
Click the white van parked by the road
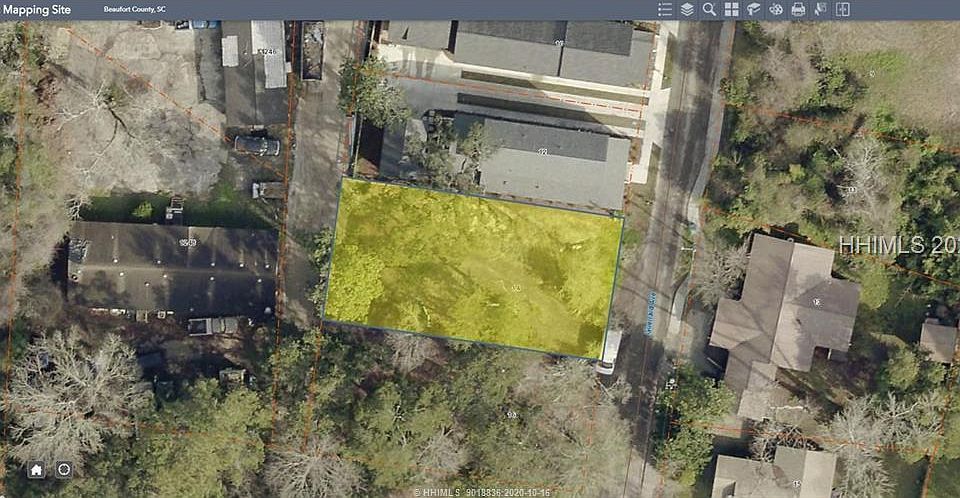point(608,353)
